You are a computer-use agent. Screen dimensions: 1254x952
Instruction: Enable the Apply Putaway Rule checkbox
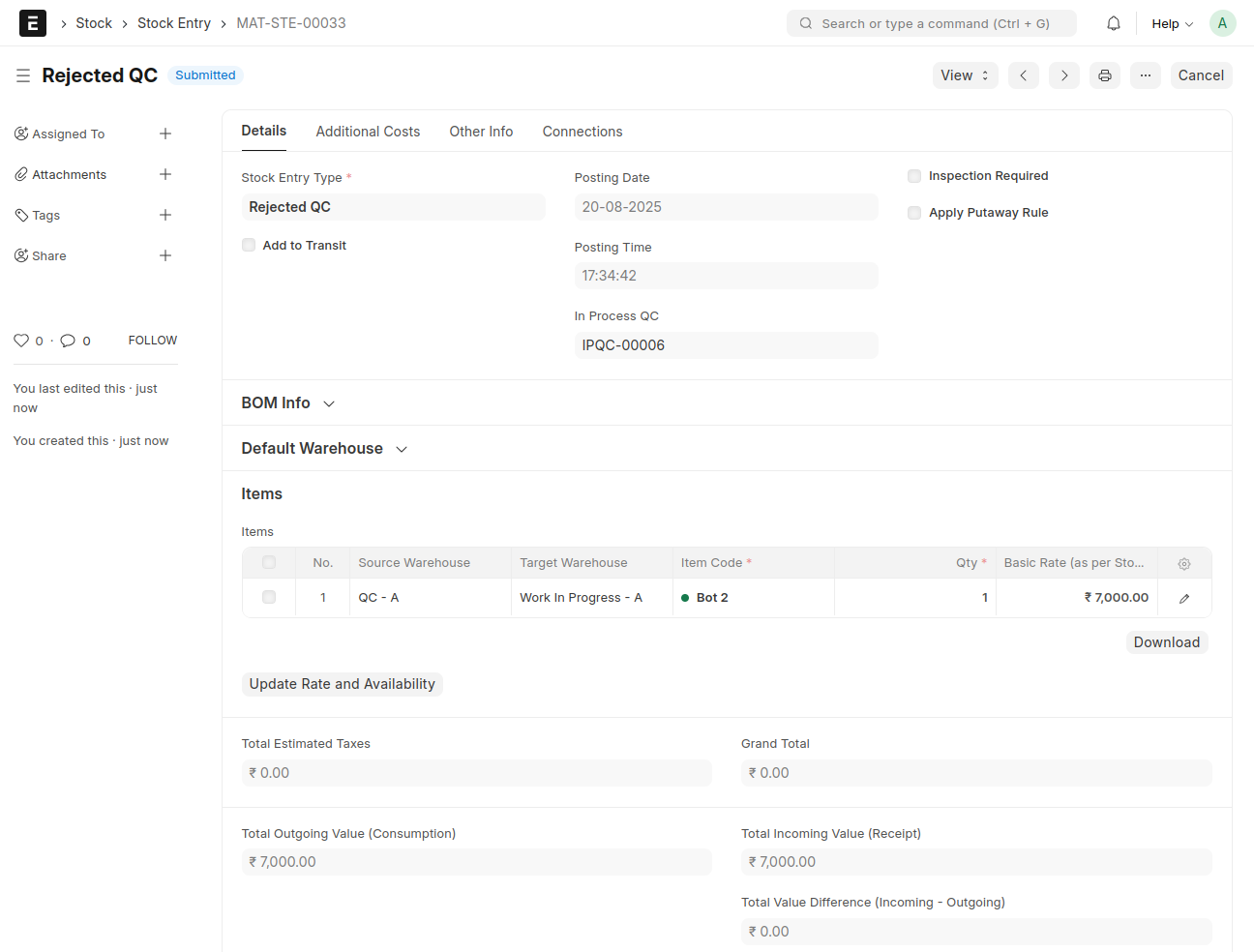click(914, 213)
